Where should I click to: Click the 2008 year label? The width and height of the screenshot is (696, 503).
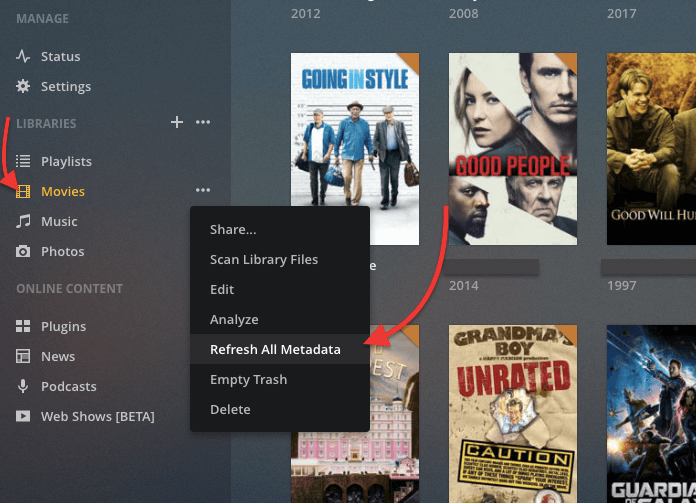coord(463,13)
